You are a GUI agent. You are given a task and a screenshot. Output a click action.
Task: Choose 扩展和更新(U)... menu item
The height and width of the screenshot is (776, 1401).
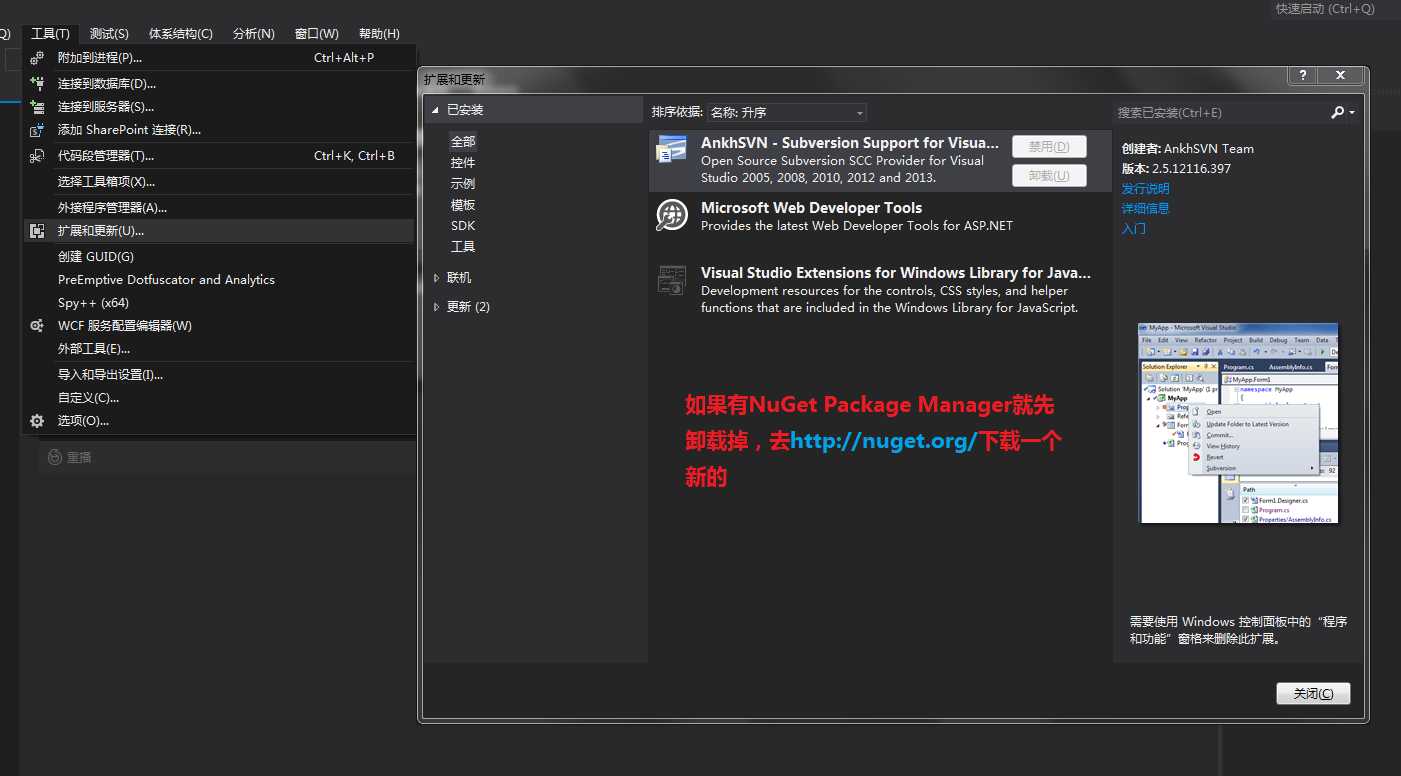point(219,231)
